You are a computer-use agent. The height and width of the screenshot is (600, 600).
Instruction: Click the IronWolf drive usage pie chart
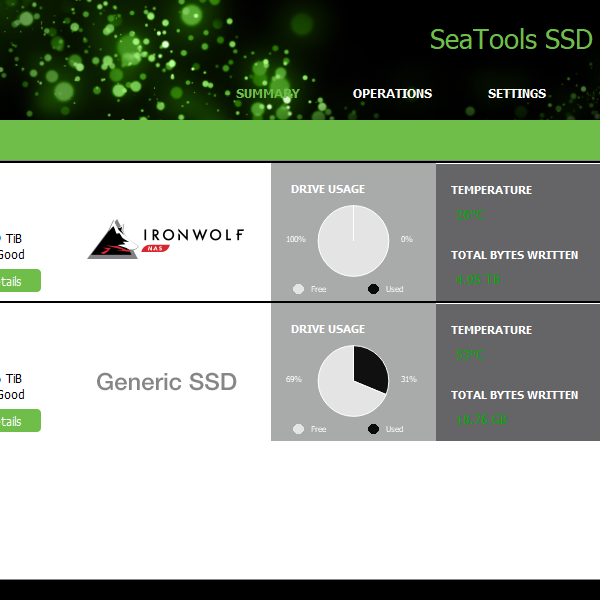(x=353, y=241)
